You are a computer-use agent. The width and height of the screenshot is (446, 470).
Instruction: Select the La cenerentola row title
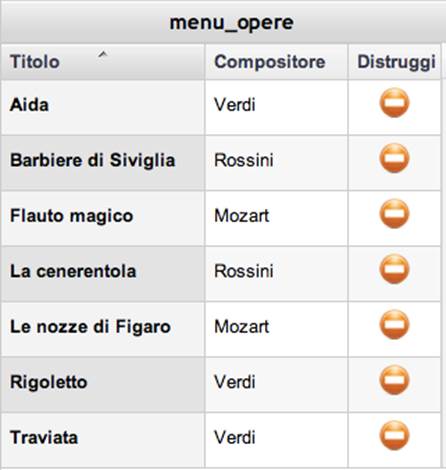click(x=73, y=271)
